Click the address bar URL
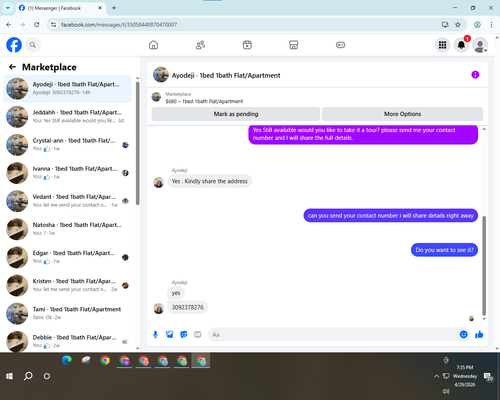 click(119, 25)
